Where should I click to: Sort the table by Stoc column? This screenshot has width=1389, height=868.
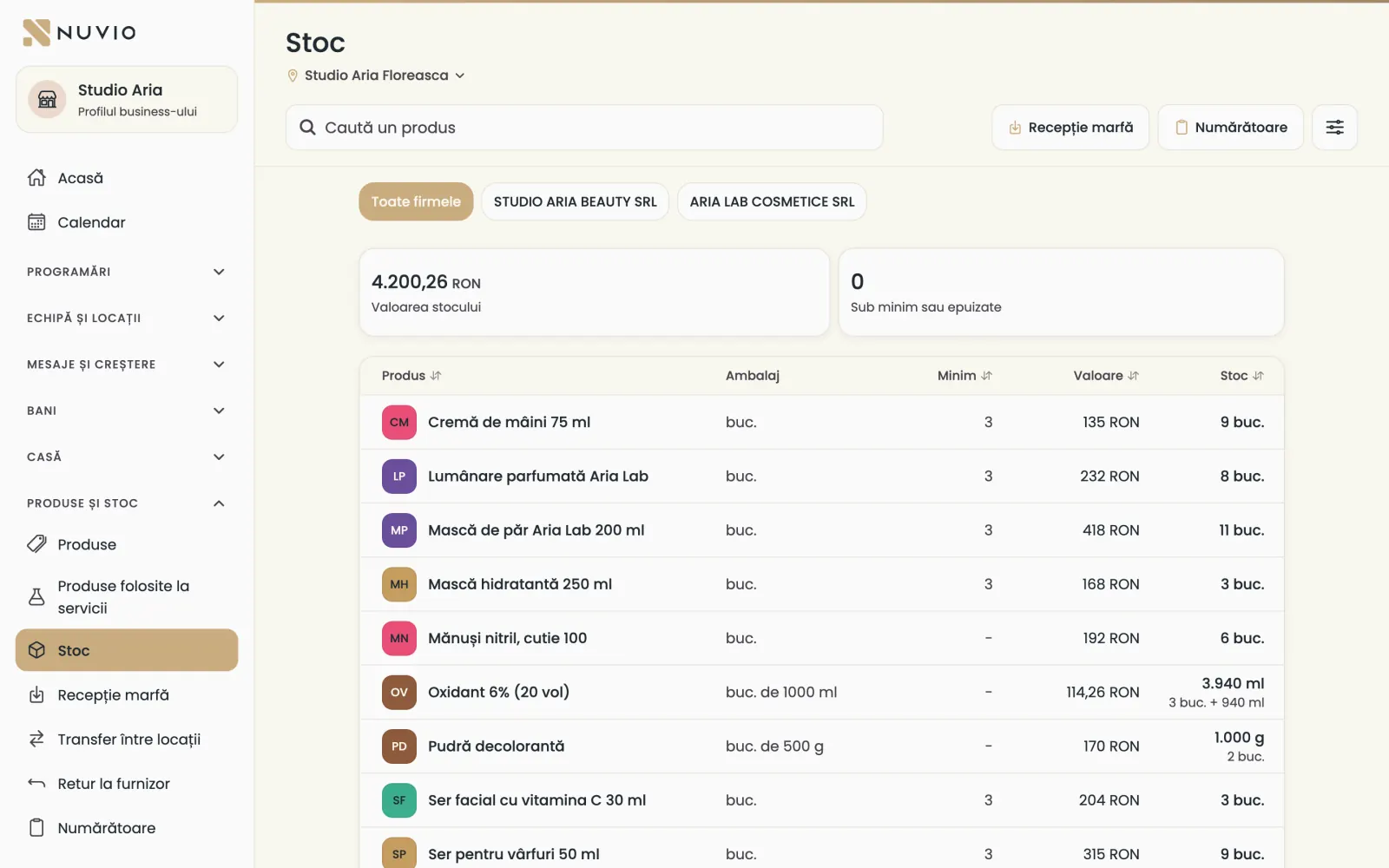pyautogui.click(x=1242, y=376)
